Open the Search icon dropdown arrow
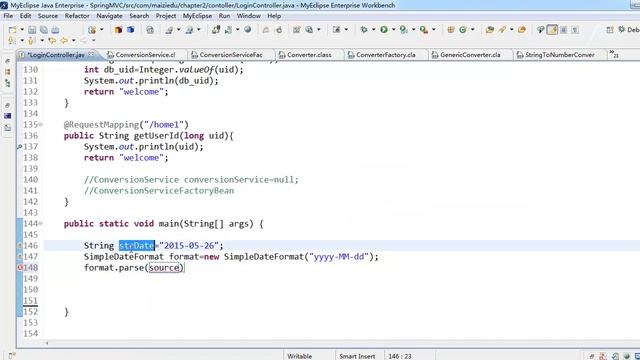 [x=511, y=29]
